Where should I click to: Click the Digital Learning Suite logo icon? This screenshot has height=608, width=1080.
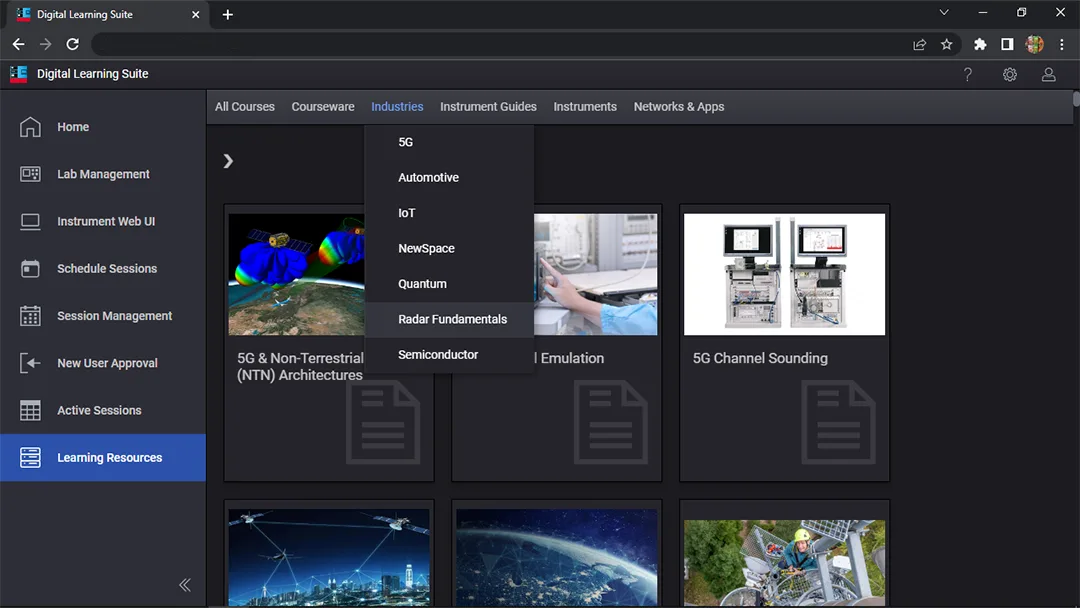click(x=19, y=74)
